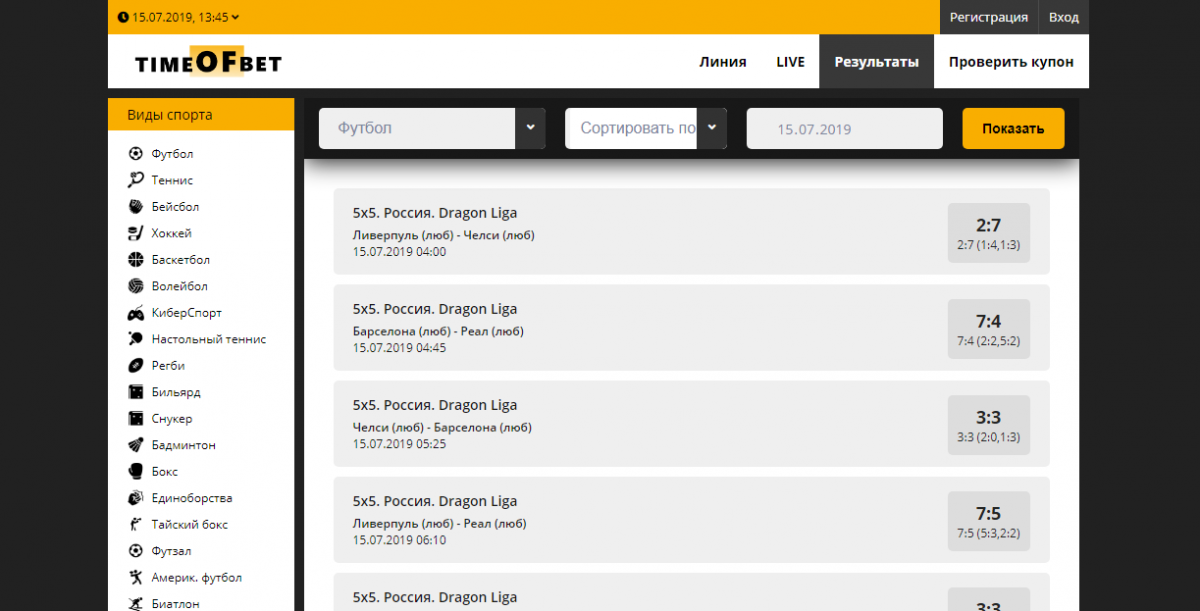Click the gamepad icon for КиберСпорт
Image resolution: width=1200 pixels, height=611 pixels.
click(136, 313)
